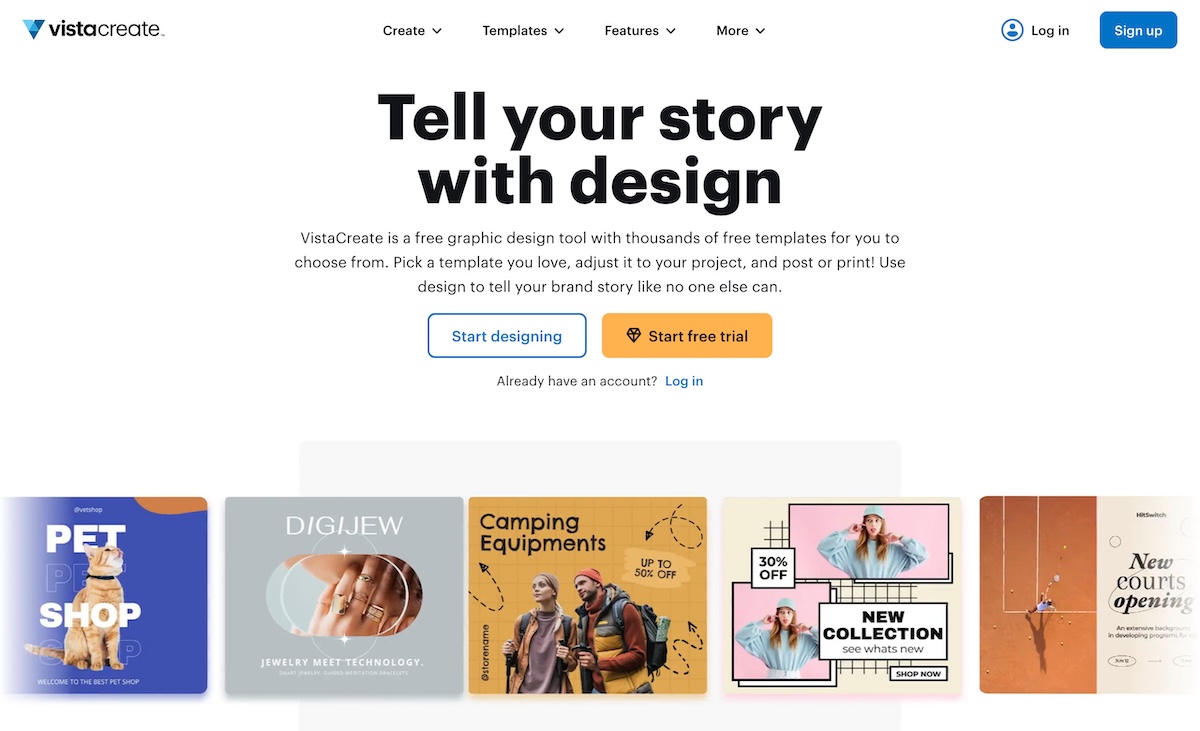Open the More navigation menu
Image resolution: width=1200 pixels, height=731 pixels.
(739, 30)
